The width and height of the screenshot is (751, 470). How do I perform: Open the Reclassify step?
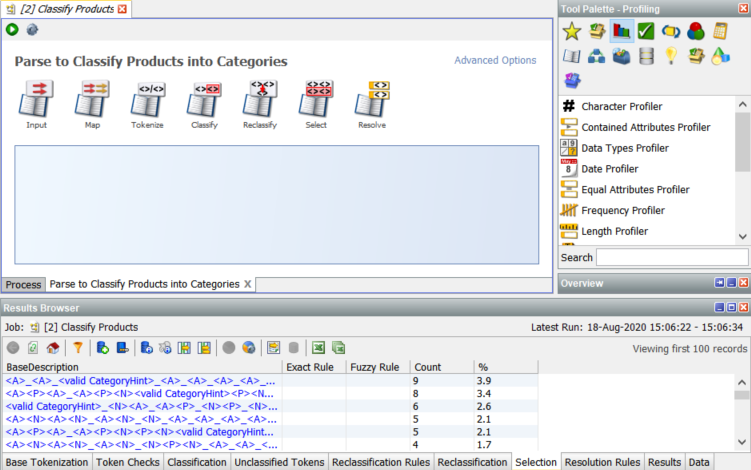(x=259, y=101)
